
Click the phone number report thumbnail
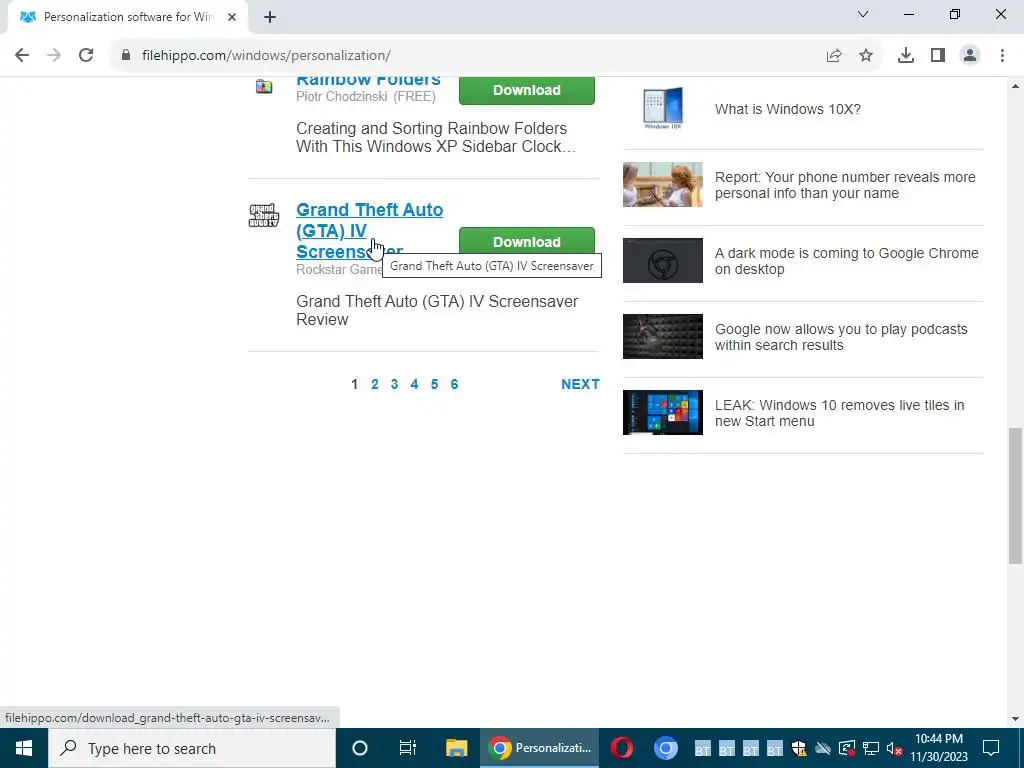[662, 184]
